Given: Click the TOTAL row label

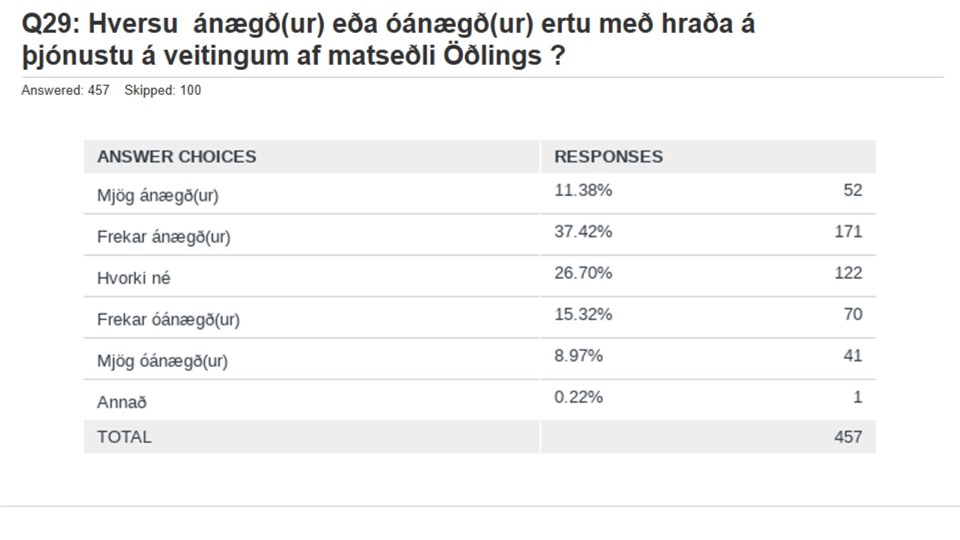Looking at the screenshot, I should 124,437.
